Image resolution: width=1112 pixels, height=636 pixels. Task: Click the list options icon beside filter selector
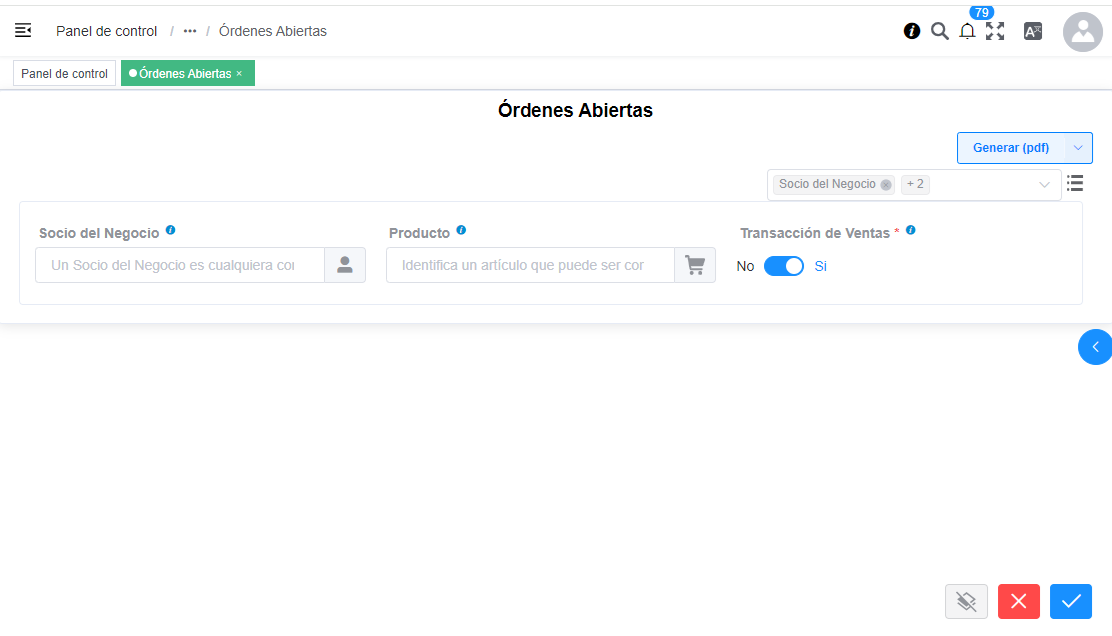click(x=1075, y=183)
